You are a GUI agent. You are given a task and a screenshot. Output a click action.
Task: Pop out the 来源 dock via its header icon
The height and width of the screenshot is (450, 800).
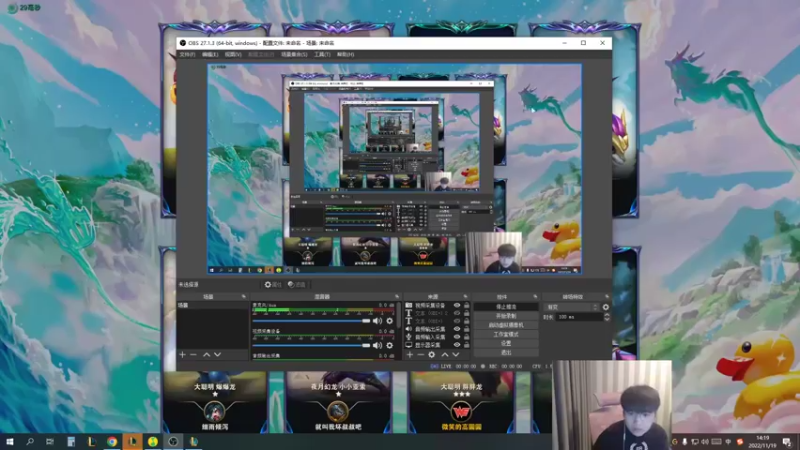pyautogui.click(x=465, y=296)
